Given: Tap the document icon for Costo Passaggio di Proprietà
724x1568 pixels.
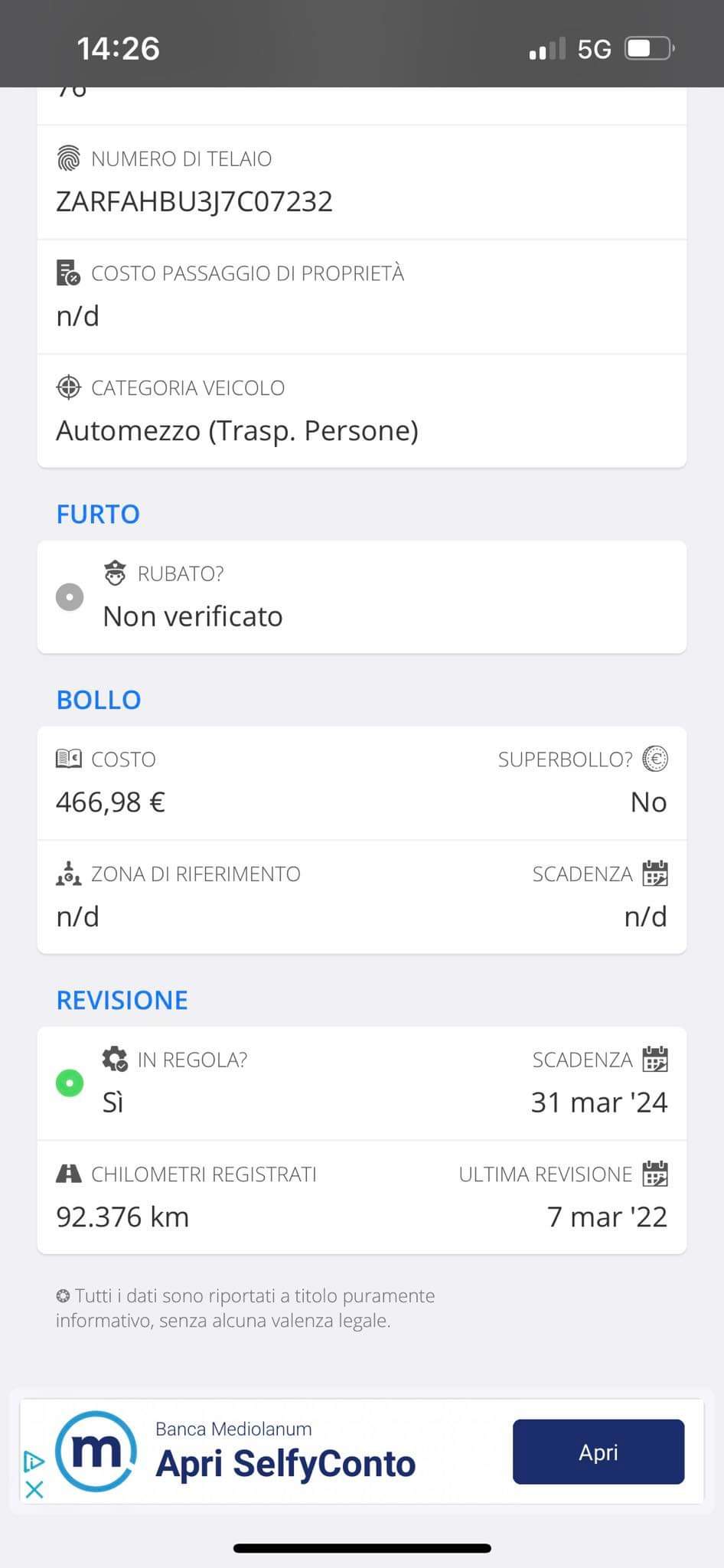Looking at the screenshot, I should [69, 273].
